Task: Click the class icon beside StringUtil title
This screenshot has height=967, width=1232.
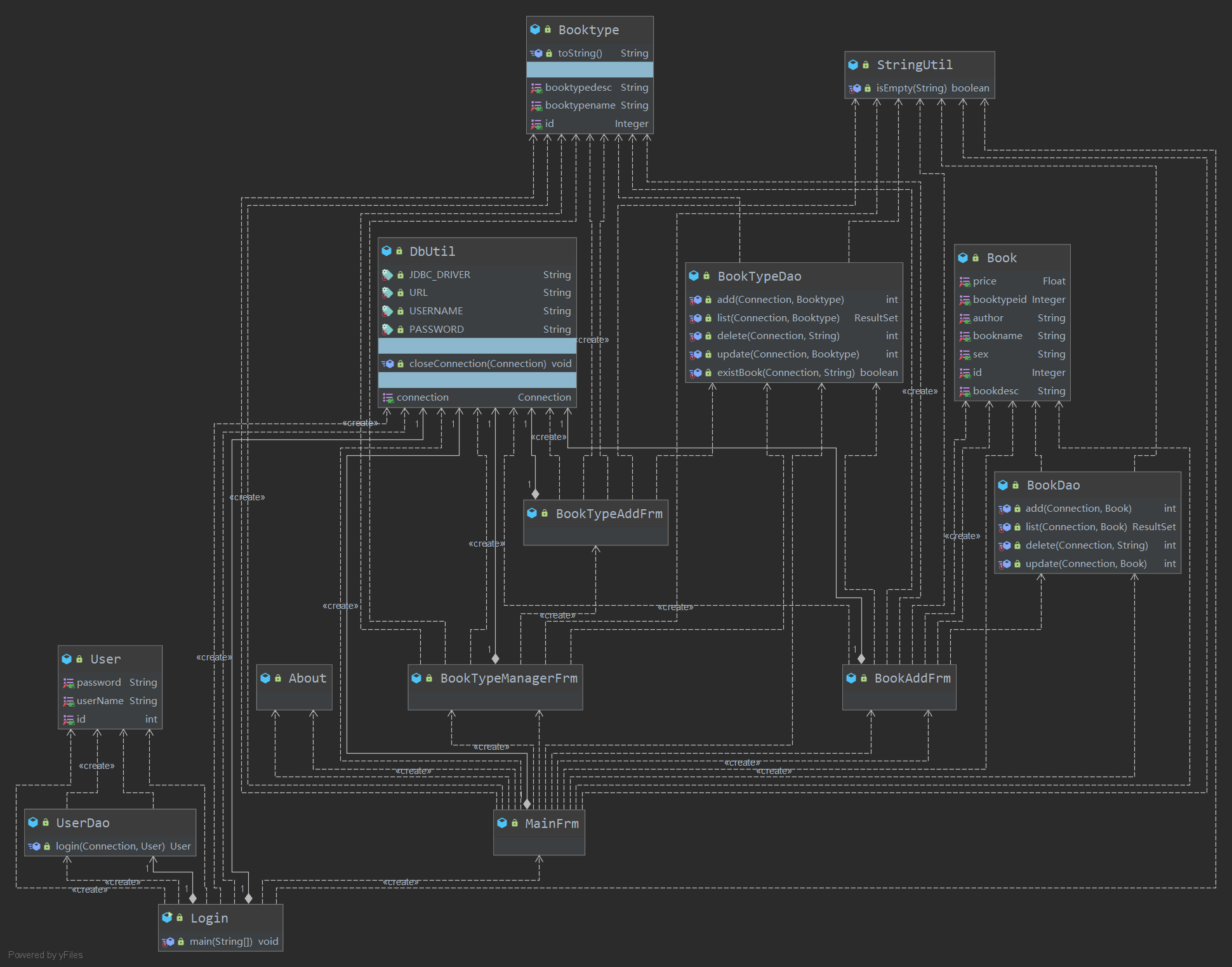Action: pyautogui.click(x=853, y=64)
